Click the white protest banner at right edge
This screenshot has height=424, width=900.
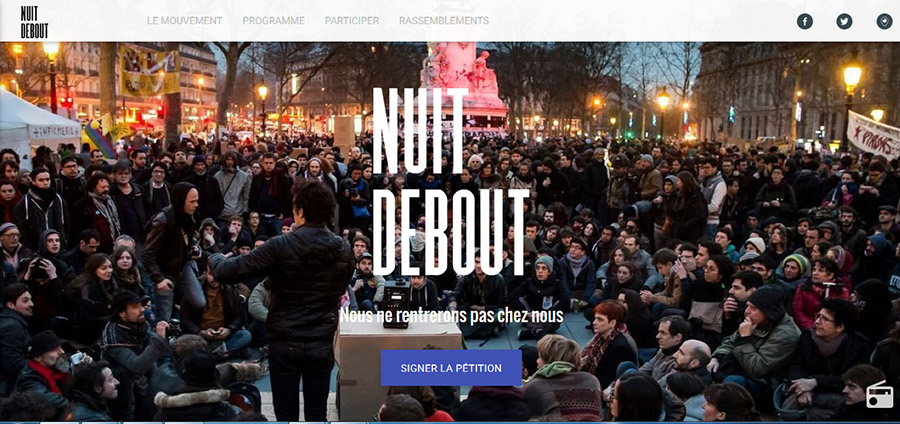874,135
